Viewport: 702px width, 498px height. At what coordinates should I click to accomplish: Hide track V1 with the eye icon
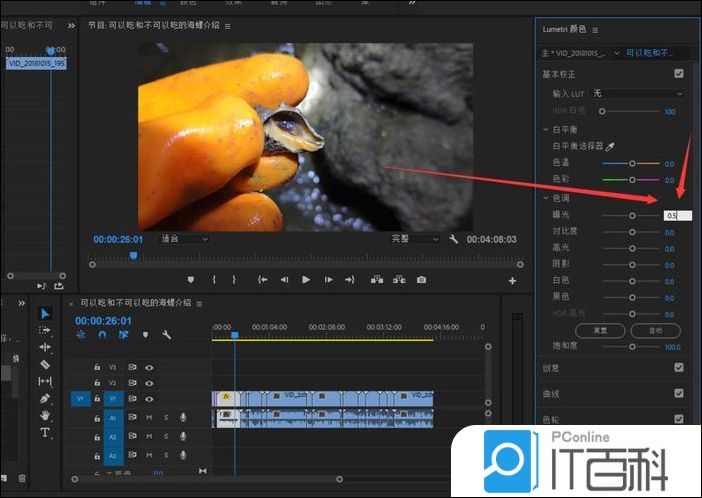click(x=149, y=398)
